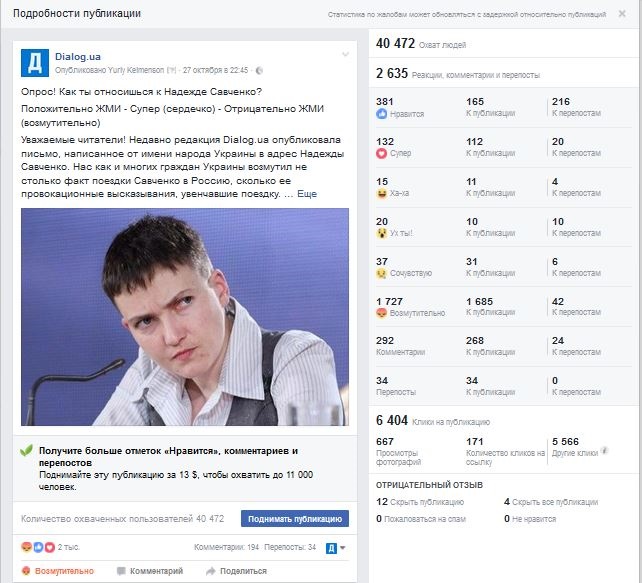
Task: Open the page identity selector dropdown
Action: pyautogui.click(x=336, y=548)
